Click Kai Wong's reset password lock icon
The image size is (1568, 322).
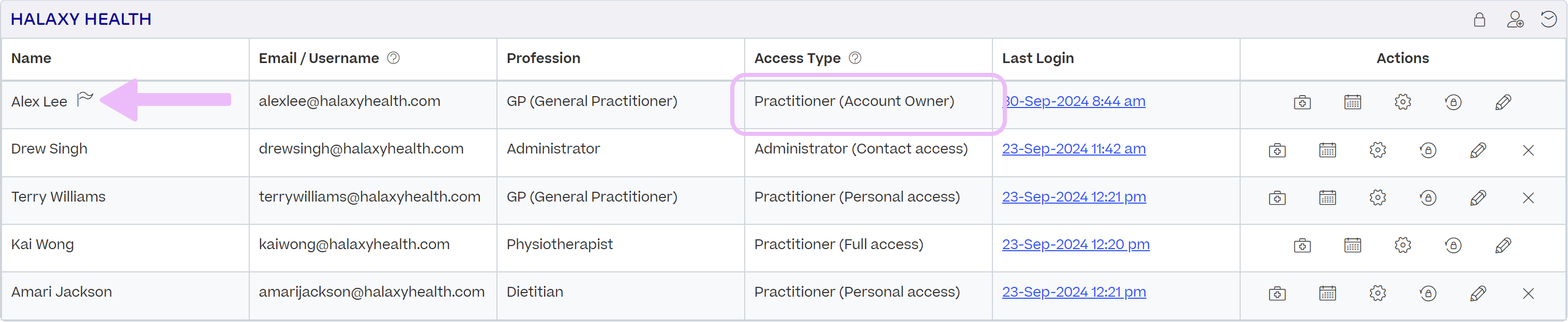(x=1453, y=246)
